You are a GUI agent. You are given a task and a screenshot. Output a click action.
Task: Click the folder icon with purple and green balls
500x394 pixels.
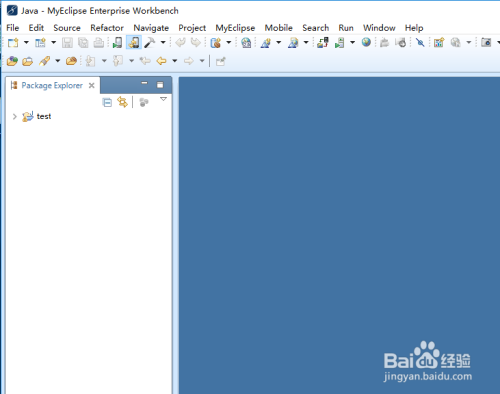pyautogui.click(x=12, y=61)
